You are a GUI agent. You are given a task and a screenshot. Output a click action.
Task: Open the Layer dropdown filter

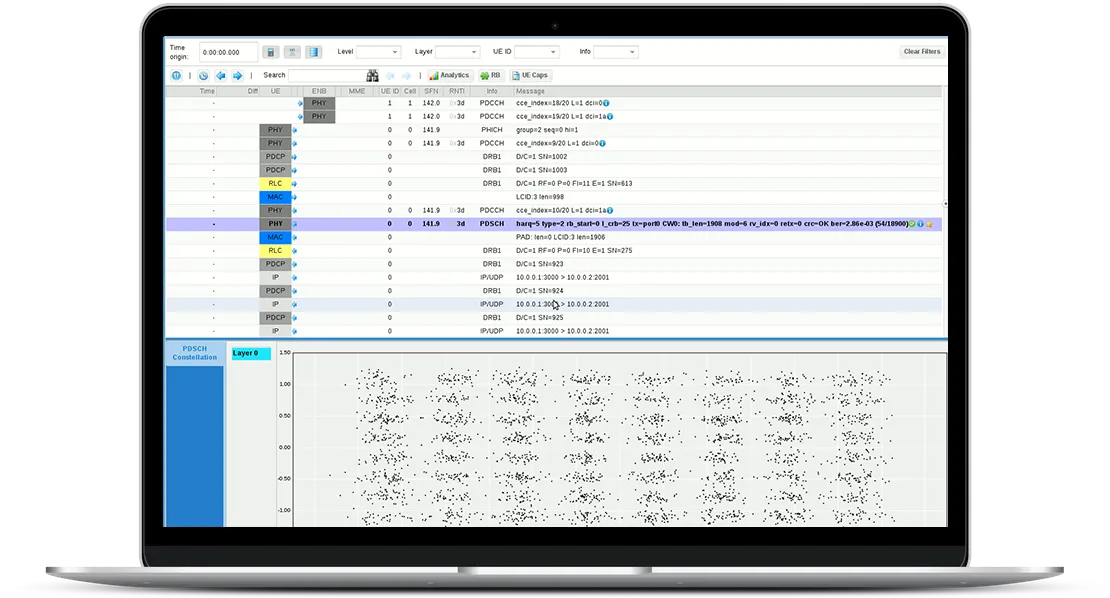pos(457,52)
